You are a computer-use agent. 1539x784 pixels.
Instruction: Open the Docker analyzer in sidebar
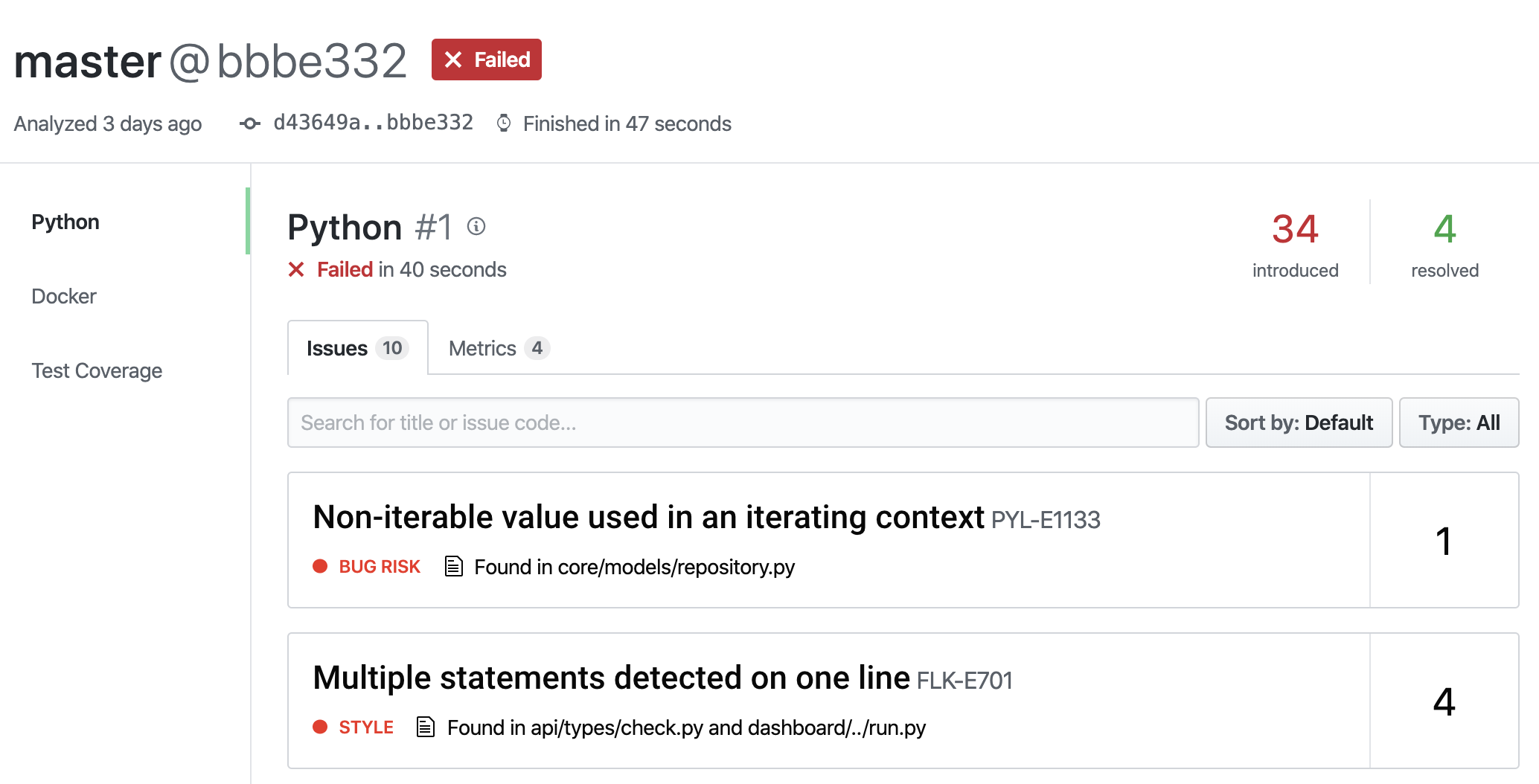point(64,296)
